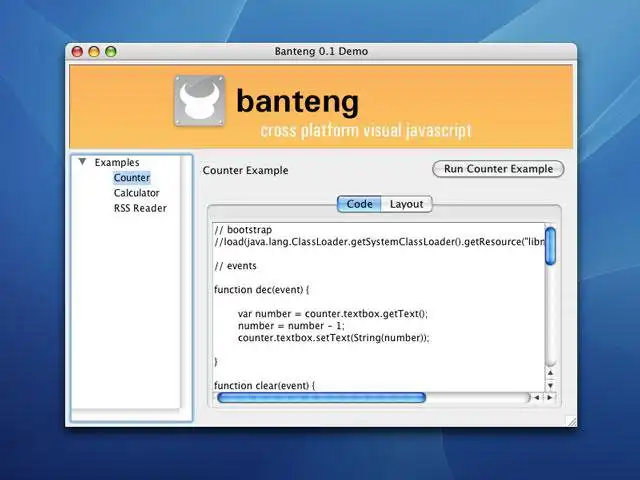Click the "var number = counter.textbox.getText();" line
640x480 pixels.
[333, 314]
